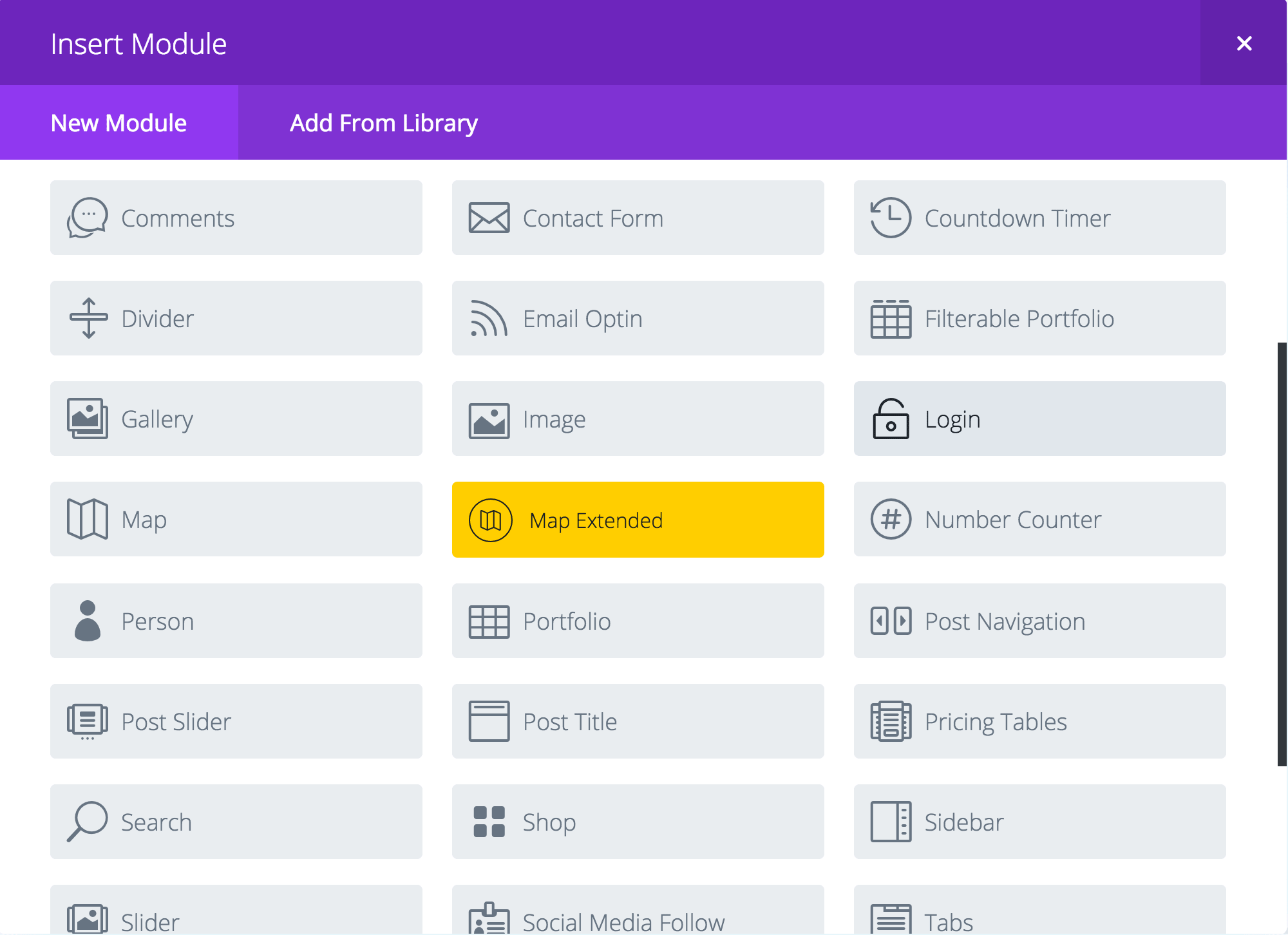
Task: Select the Comments module icon
Action: click(88, 218)
